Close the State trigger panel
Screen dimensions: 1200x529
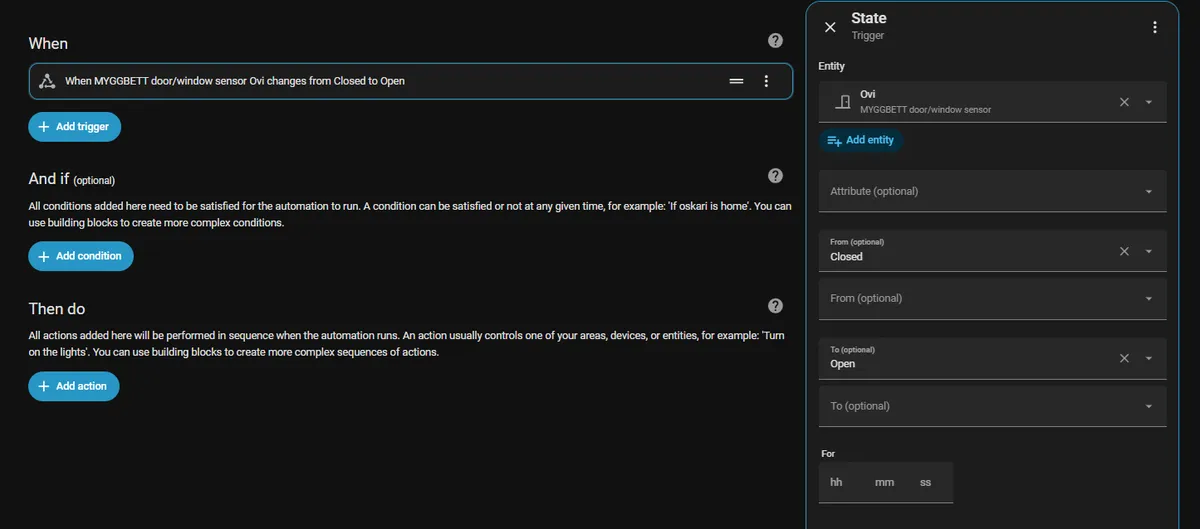(x=830, y=27)
